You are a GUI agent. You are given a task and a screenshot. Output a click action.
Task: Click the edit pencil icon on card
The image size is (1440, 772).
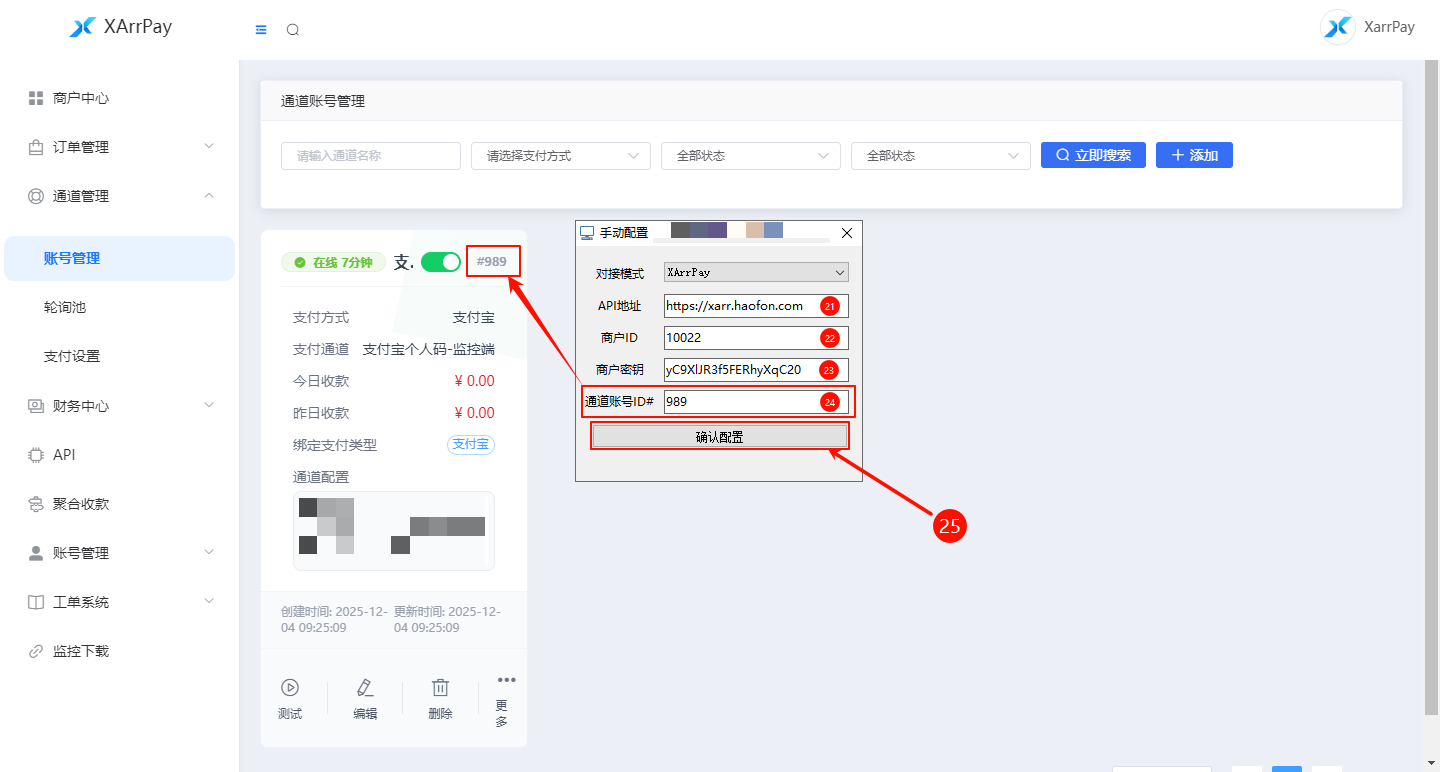365,688
